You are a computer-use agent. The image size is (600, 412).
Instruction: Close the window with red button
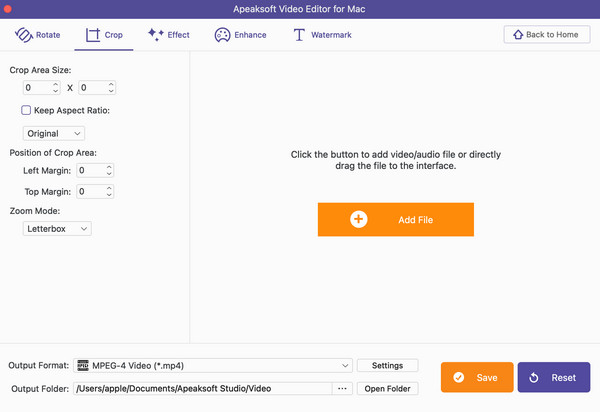pyautogui.click(x=8, y=9)
